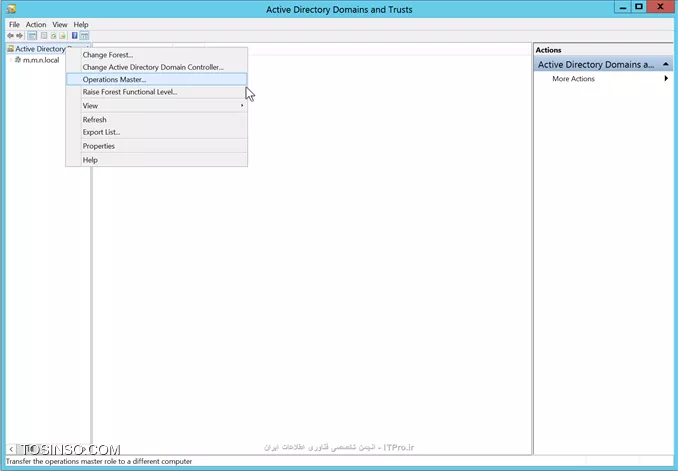678x471 pixels.
Task: Click the blue Help toolbar icon
Action: pyautogui.click(x=74, y=35)
